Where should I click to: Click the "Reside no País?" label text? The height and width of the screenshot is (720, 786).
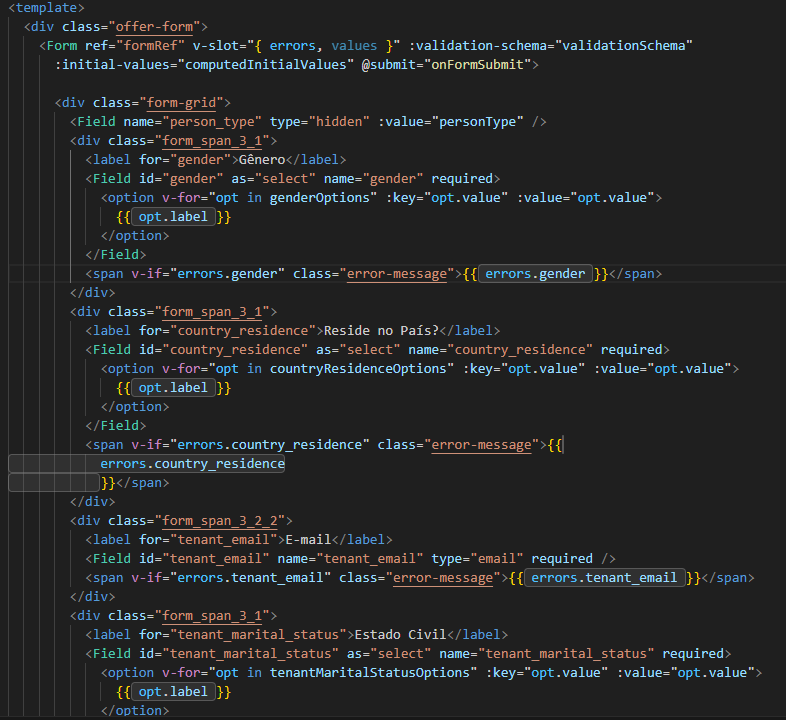(x=378, y=331)
